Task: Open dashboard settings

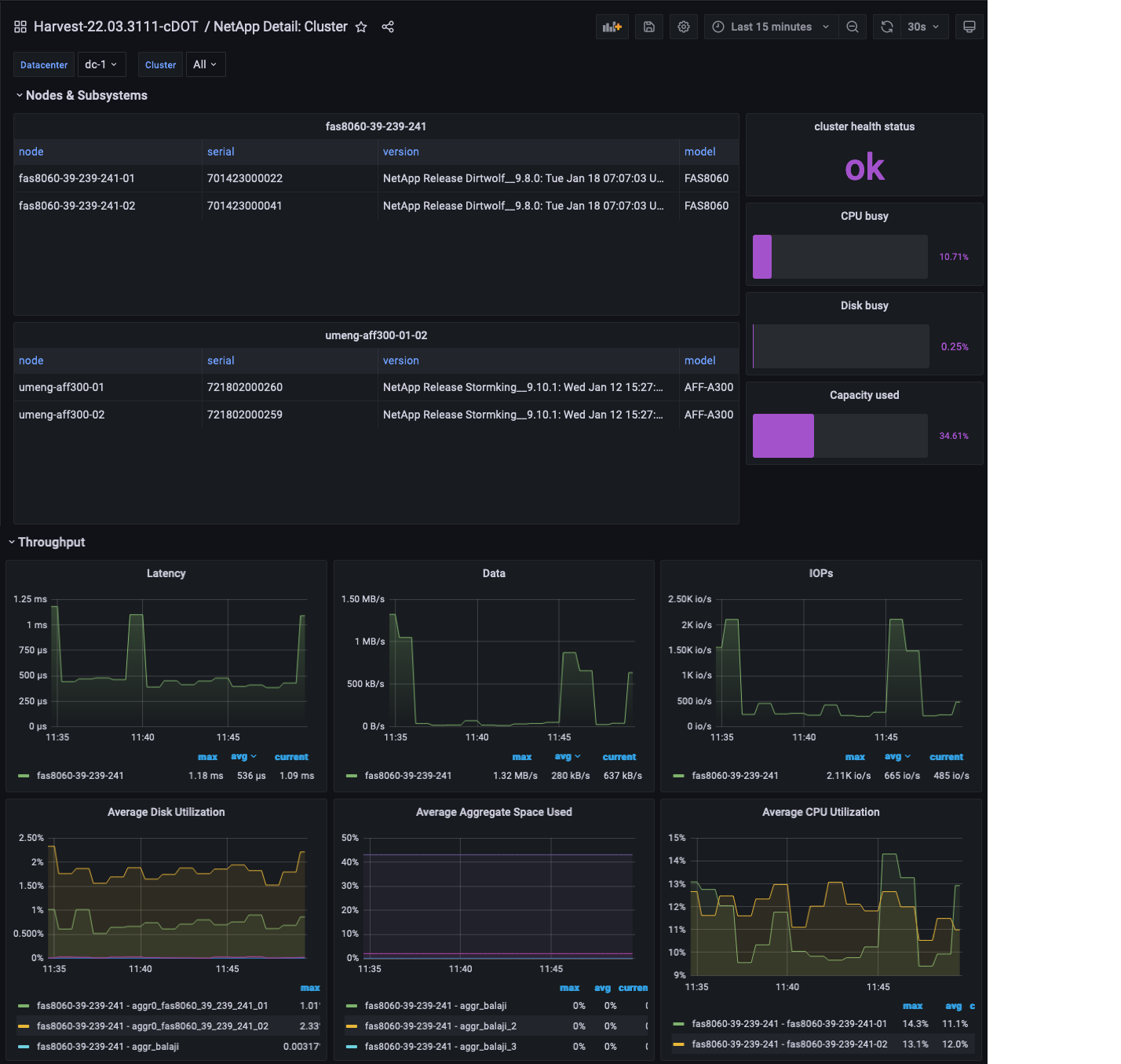Action: [683, 26]
